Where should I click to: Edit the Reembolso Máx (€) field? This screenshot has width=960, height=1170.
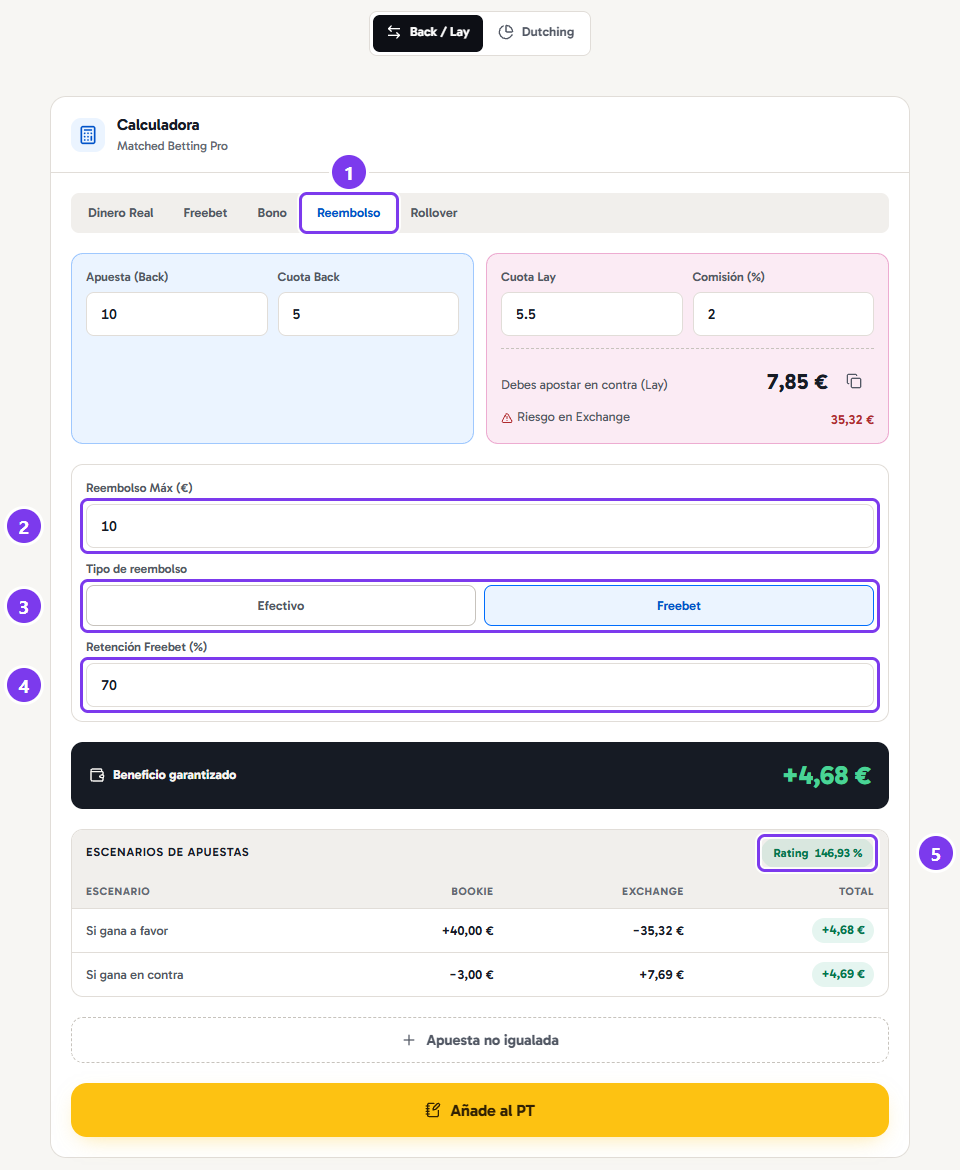(480, 526)
